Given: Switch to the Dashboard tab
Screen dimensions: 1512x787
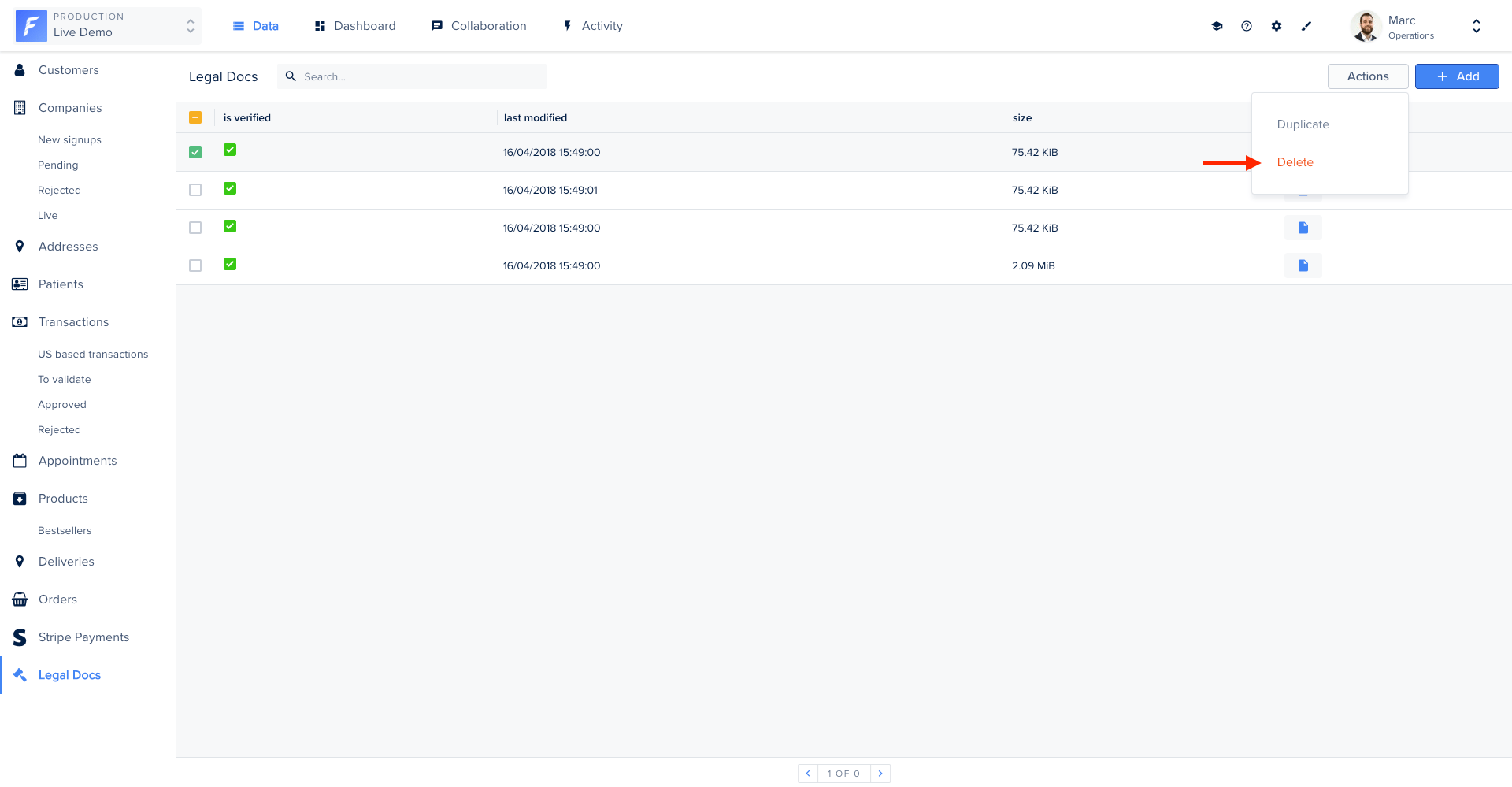Looking at the screenshot, I should [355, 26].
